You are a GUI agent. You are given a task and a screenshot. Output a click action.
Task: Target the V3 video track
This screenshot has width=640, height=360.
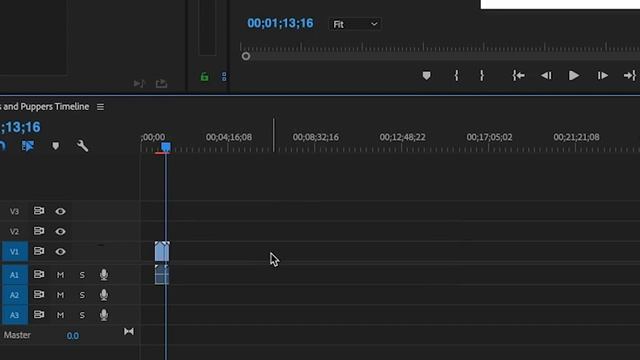click(x=14, y=211)
